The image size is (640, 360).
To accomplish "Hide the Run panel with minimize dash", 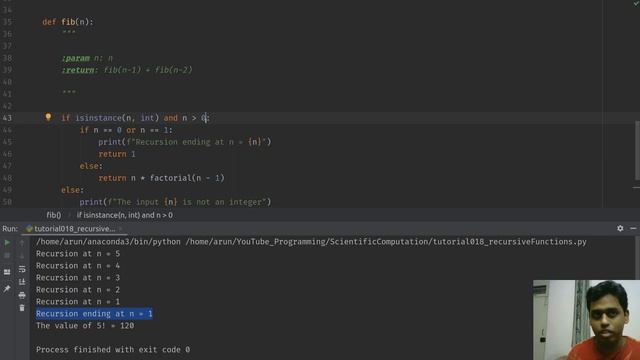I will click(x=633, y=229).
